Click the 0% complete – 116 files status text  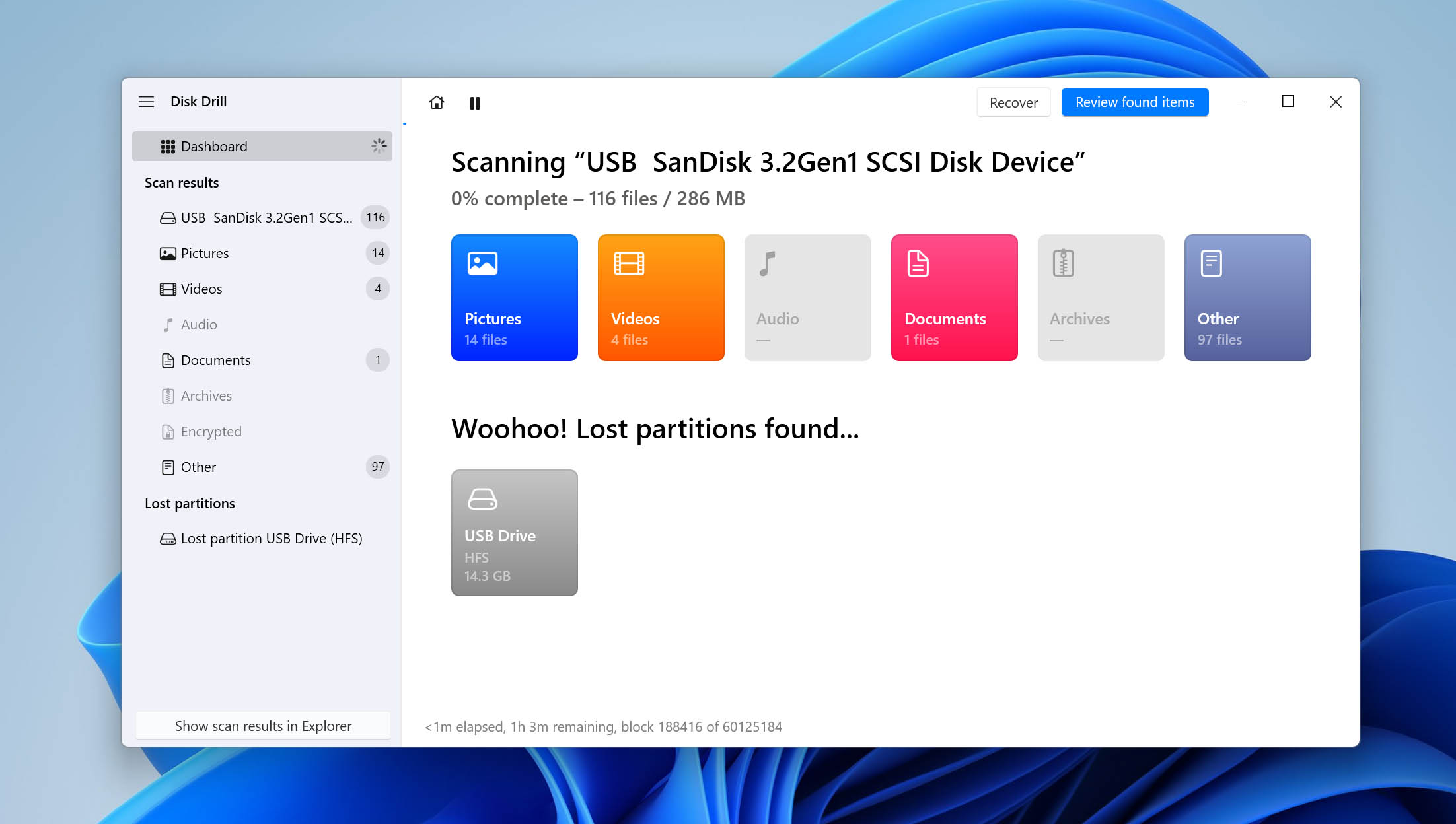coord(598,199)
